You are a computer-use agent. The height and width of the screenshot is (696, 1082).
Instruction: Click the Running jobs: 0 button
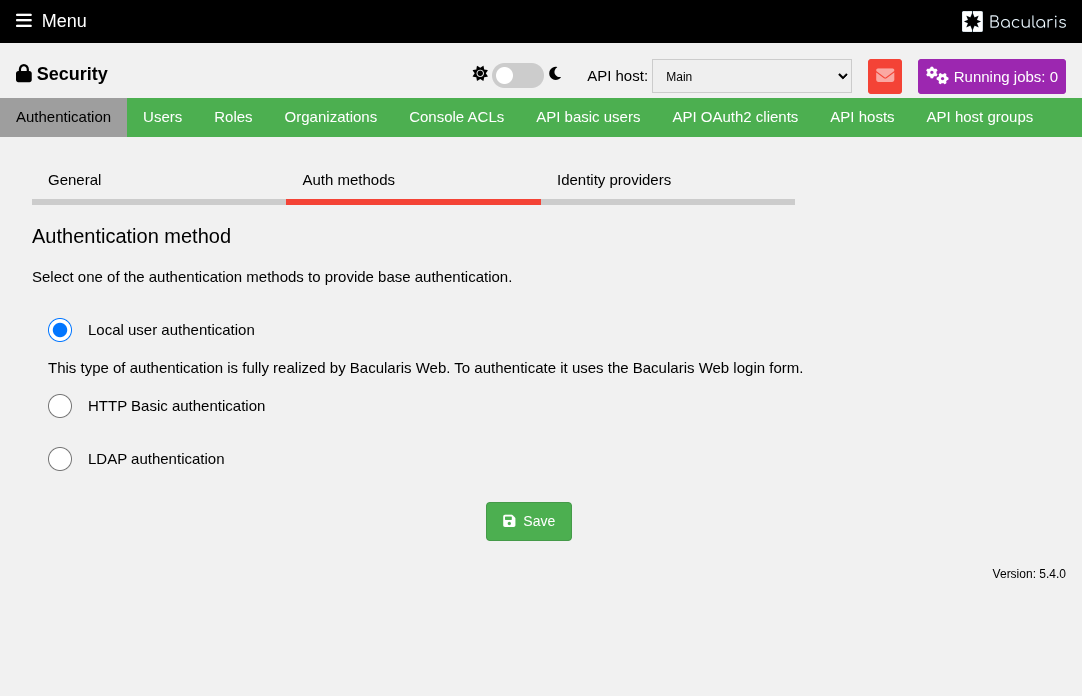[992, 77]
